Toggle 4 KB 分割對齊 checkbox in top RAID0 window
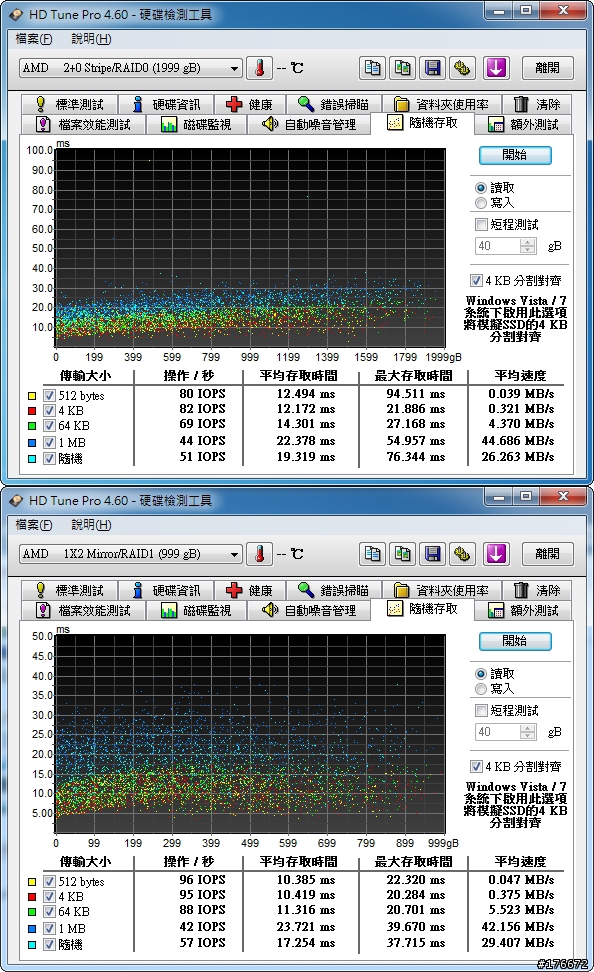 coord(476,281)
